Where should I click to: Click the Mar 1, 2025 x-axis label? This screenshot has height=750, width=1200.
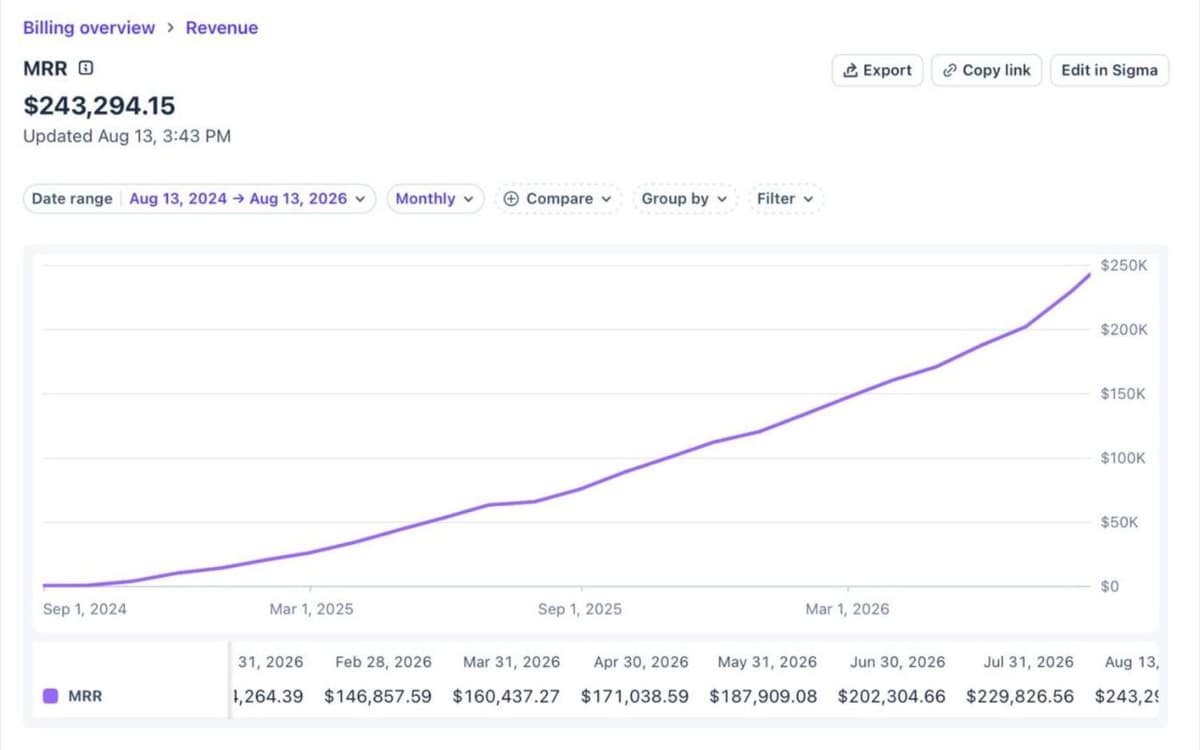(312, 609)
